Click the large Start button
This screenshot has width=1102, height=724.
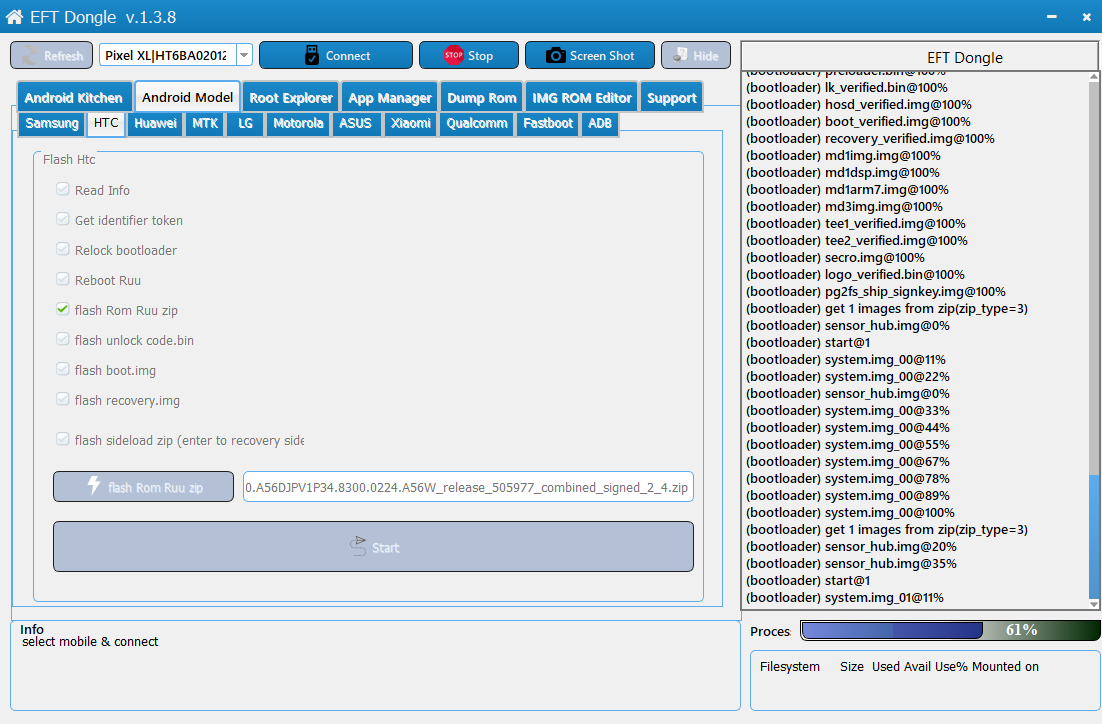373,546
